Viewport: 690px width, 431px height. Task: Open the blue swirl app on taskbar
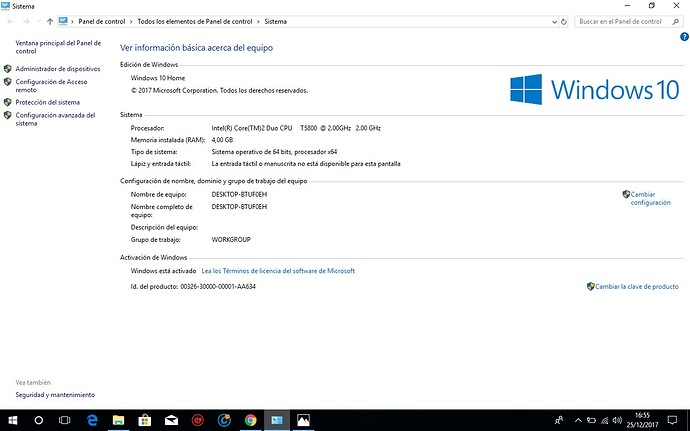point(224,420)
